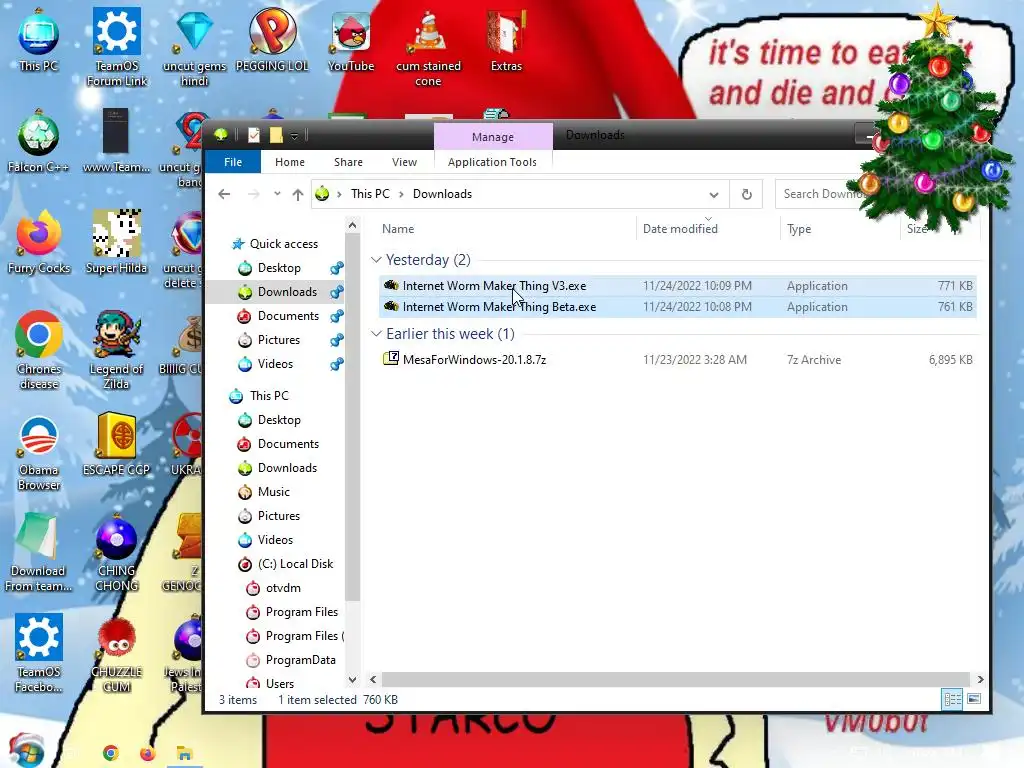Screen dimensions: 1024x768
Task: Click the Internet Worm Maker Thing V3.exe file icon
Action: (391, 285)
